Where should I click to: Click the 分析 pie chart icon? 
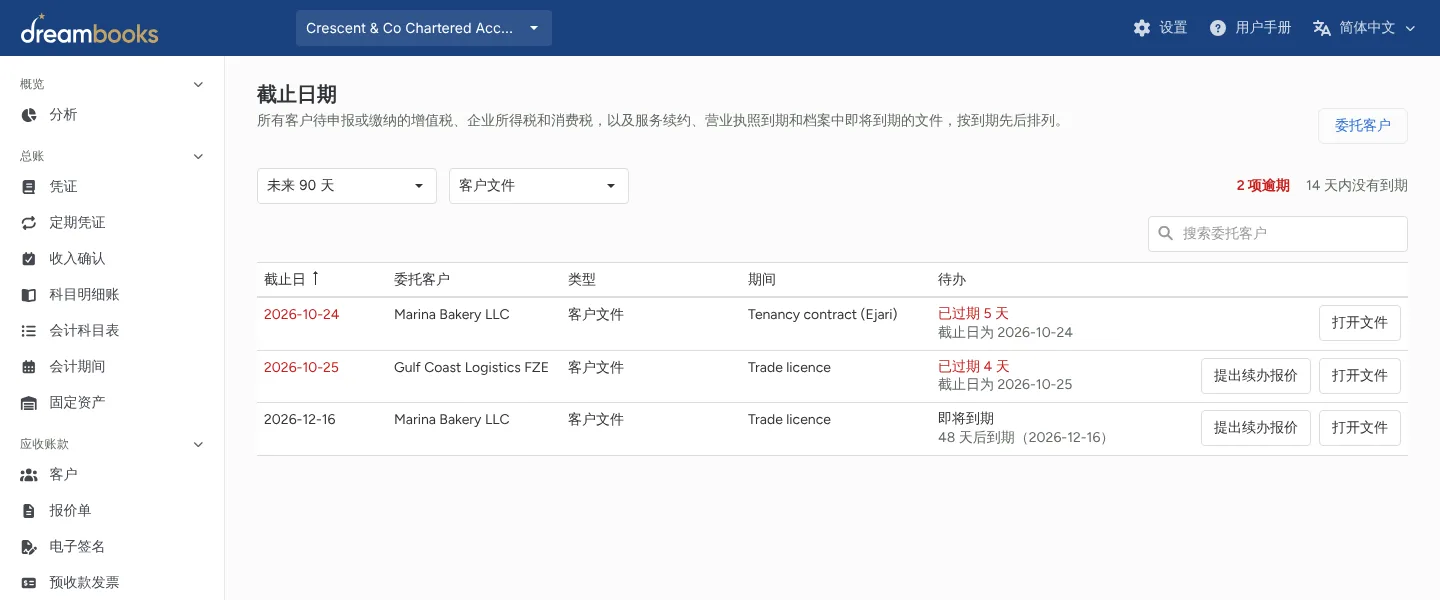29,115
